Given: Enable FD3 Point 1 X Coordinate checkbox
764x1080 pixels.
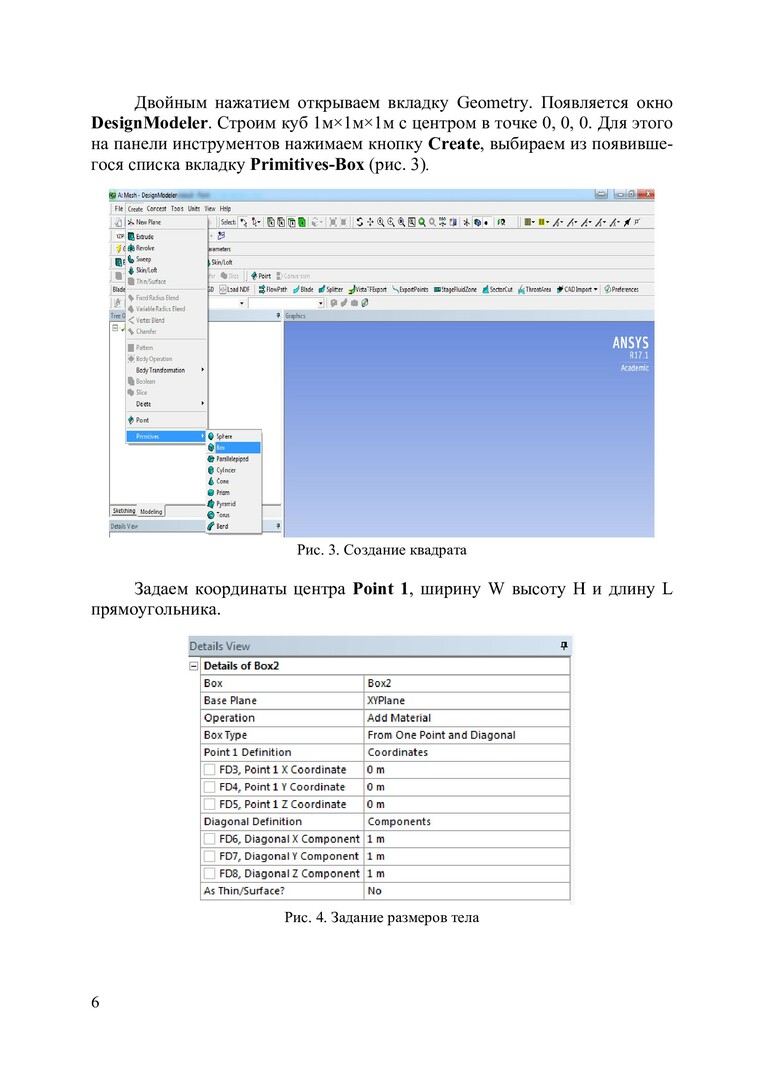Looking at the screenshot, I should click(x=210, y=770).
